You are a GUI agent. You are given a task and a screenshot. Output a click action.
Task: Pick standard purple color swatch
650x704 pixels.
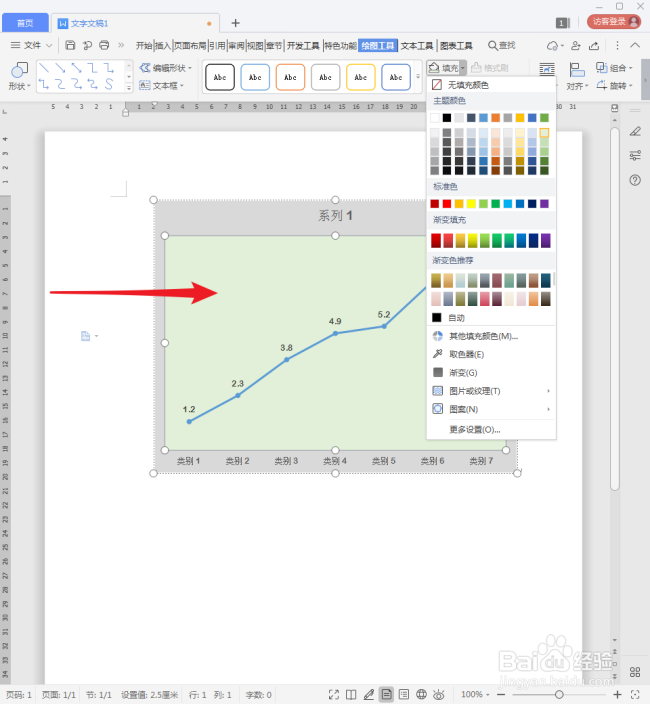click(544, 204)
